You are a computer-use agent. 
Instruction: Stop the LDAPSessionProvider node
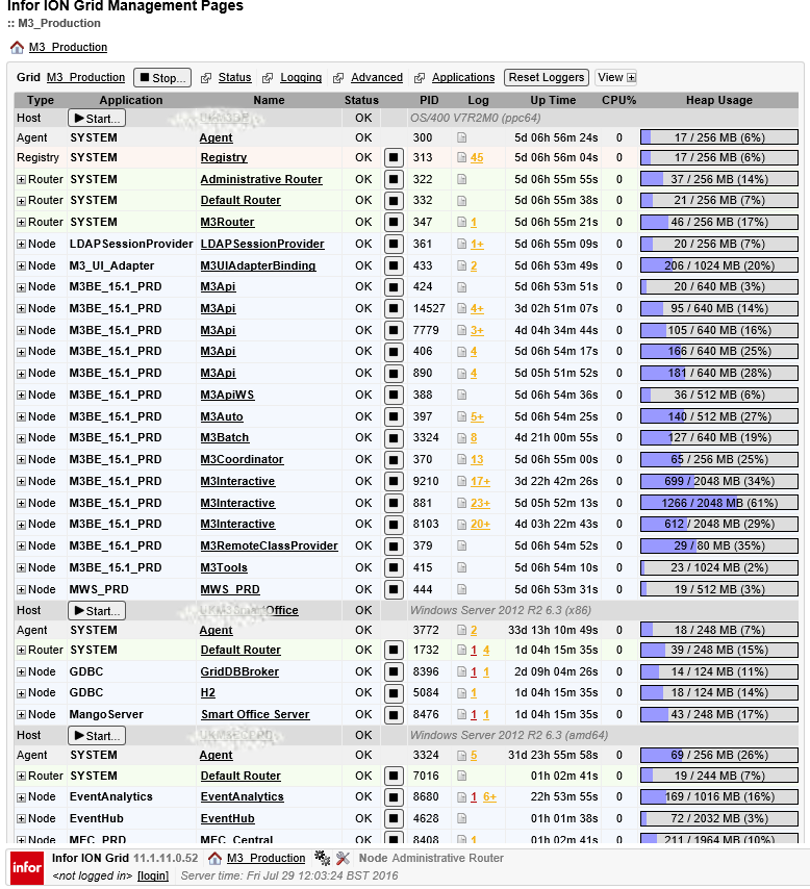click(x=393, y=244)
